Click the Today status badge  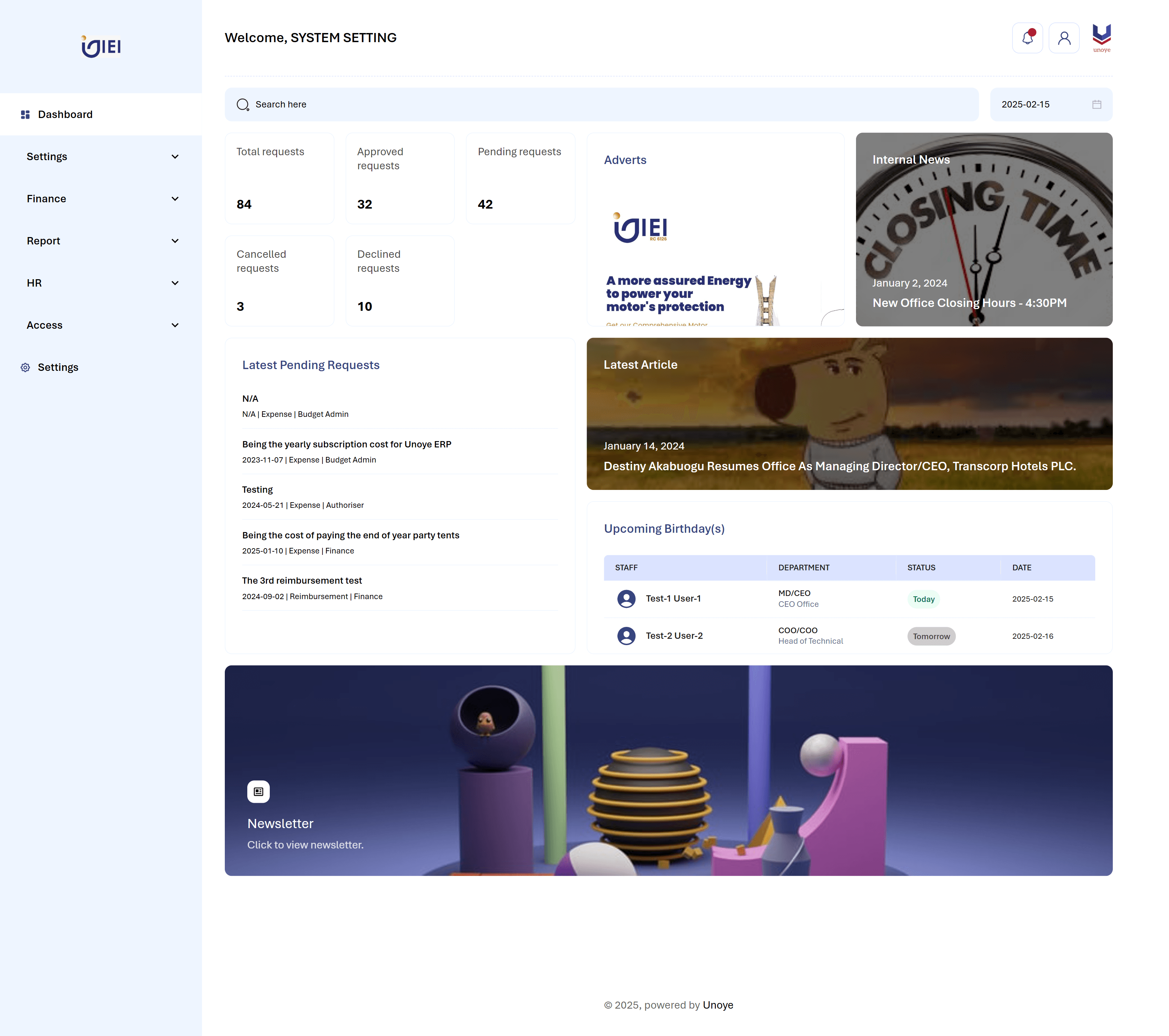[x=924, y=599]
